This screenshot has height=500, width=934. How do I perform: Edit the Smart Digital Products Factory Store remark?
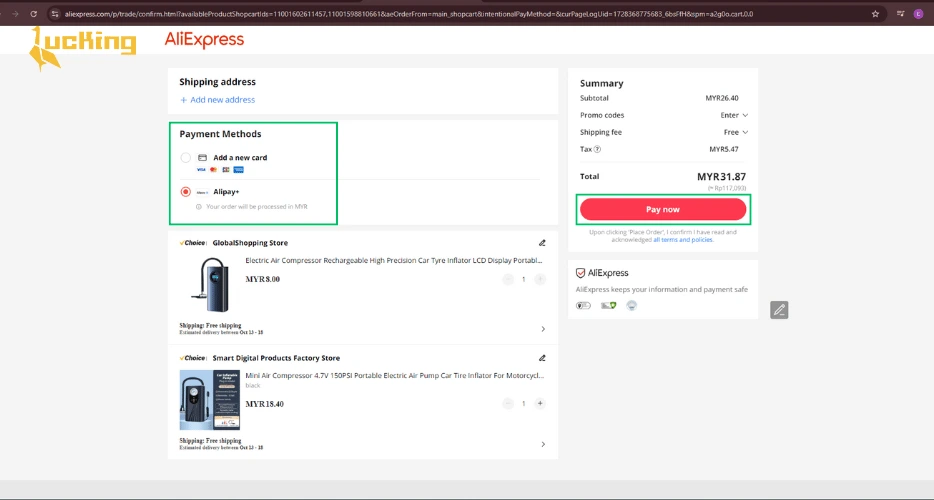542,358
